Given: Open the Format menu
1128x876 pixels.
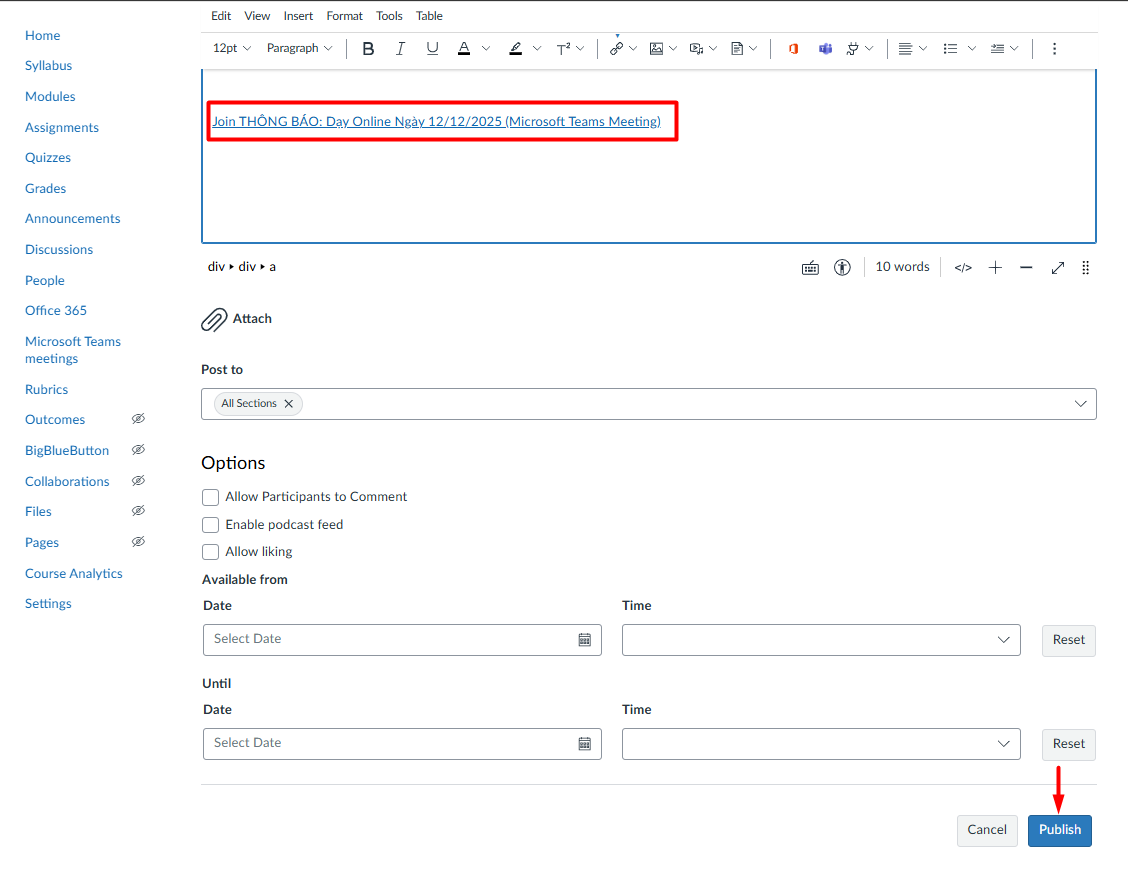Looking at the screenshot, I should [344, 16].
